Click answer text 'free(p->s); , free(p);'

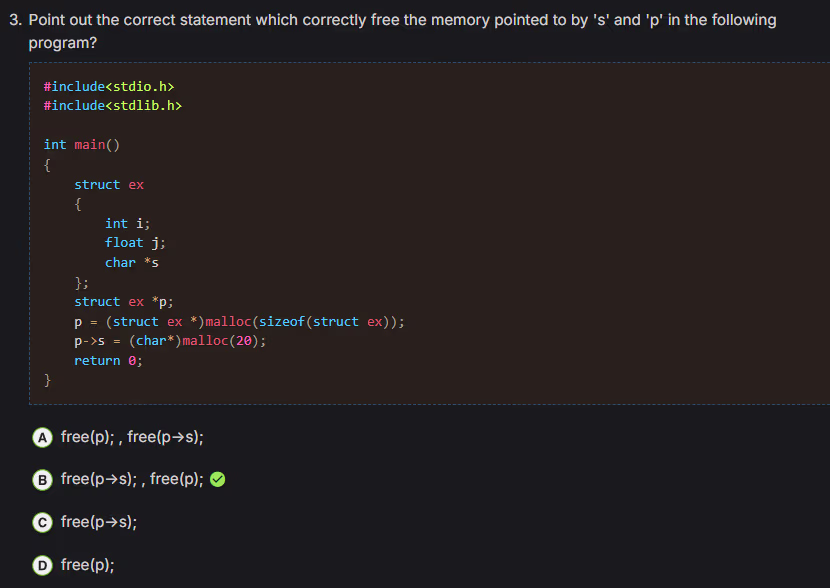pyautogui.click(x=132, y=479)
